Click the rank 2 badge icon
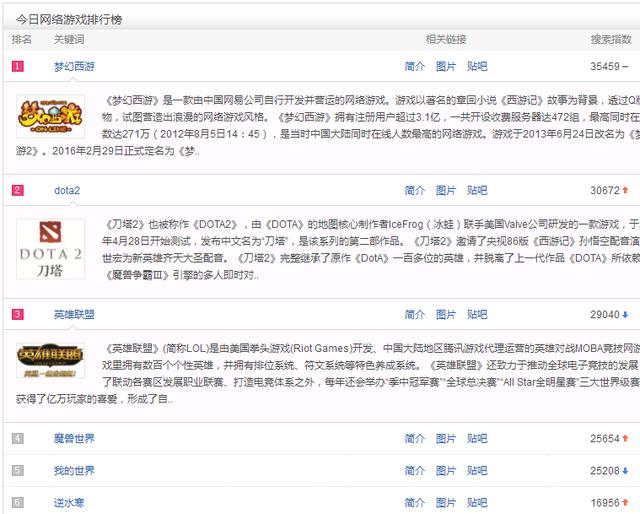 pyautogui.click(x=18, y=190)
